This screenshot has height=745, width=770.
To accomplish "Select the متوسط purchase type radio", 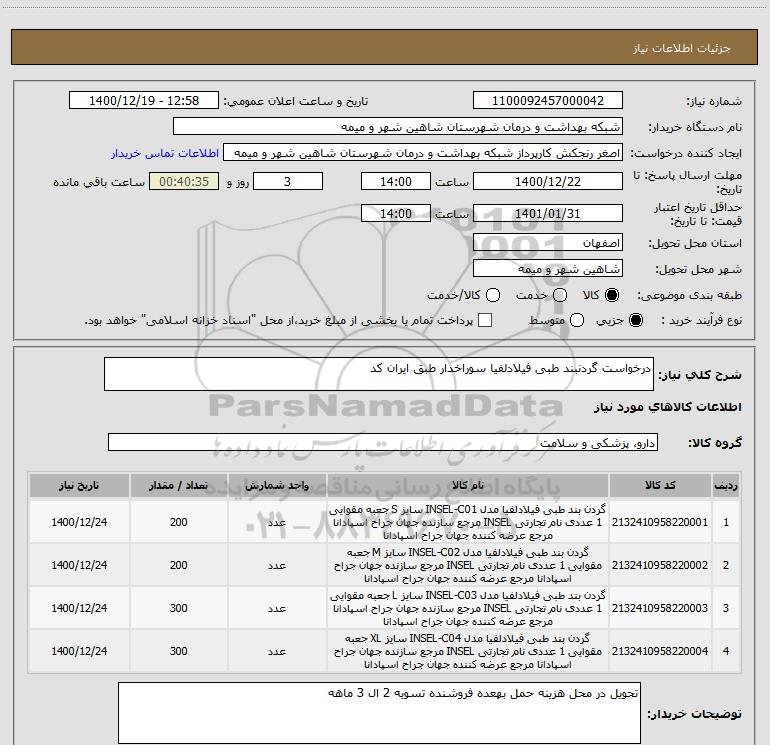I will point(577,320).
